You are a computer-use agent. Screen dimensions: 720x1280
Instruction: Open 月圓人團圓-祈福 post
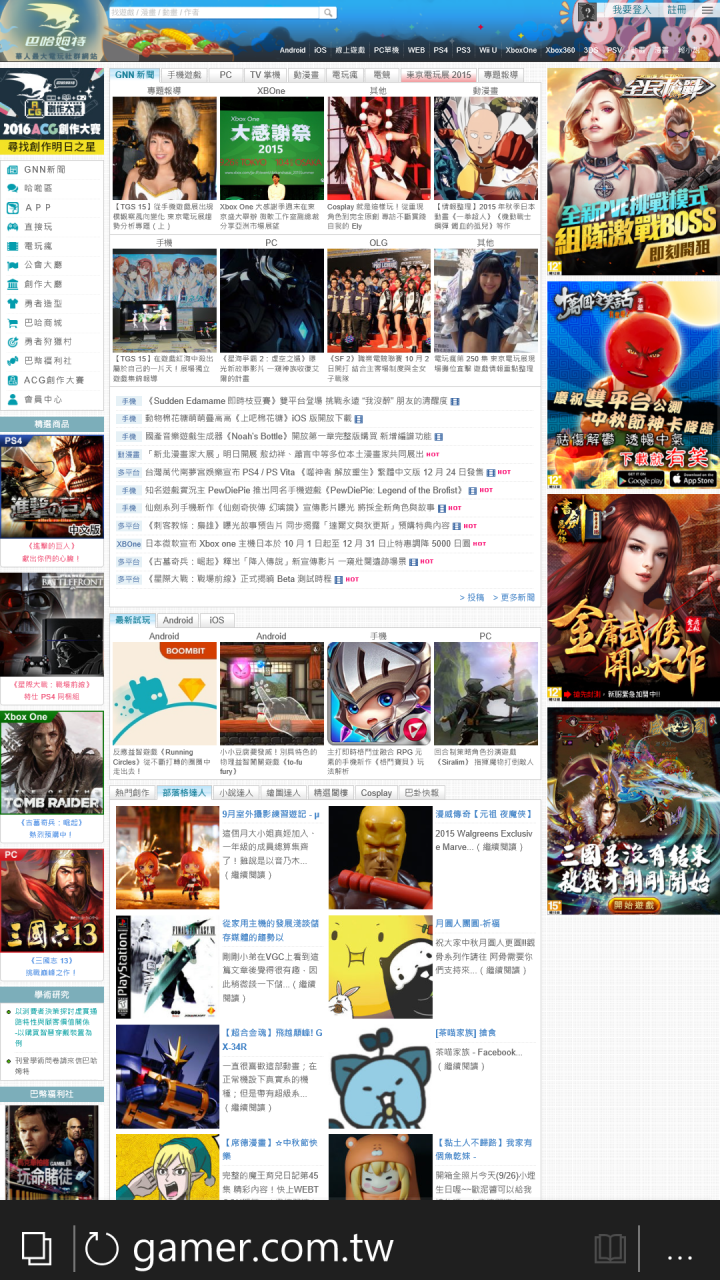pos(468,923)
